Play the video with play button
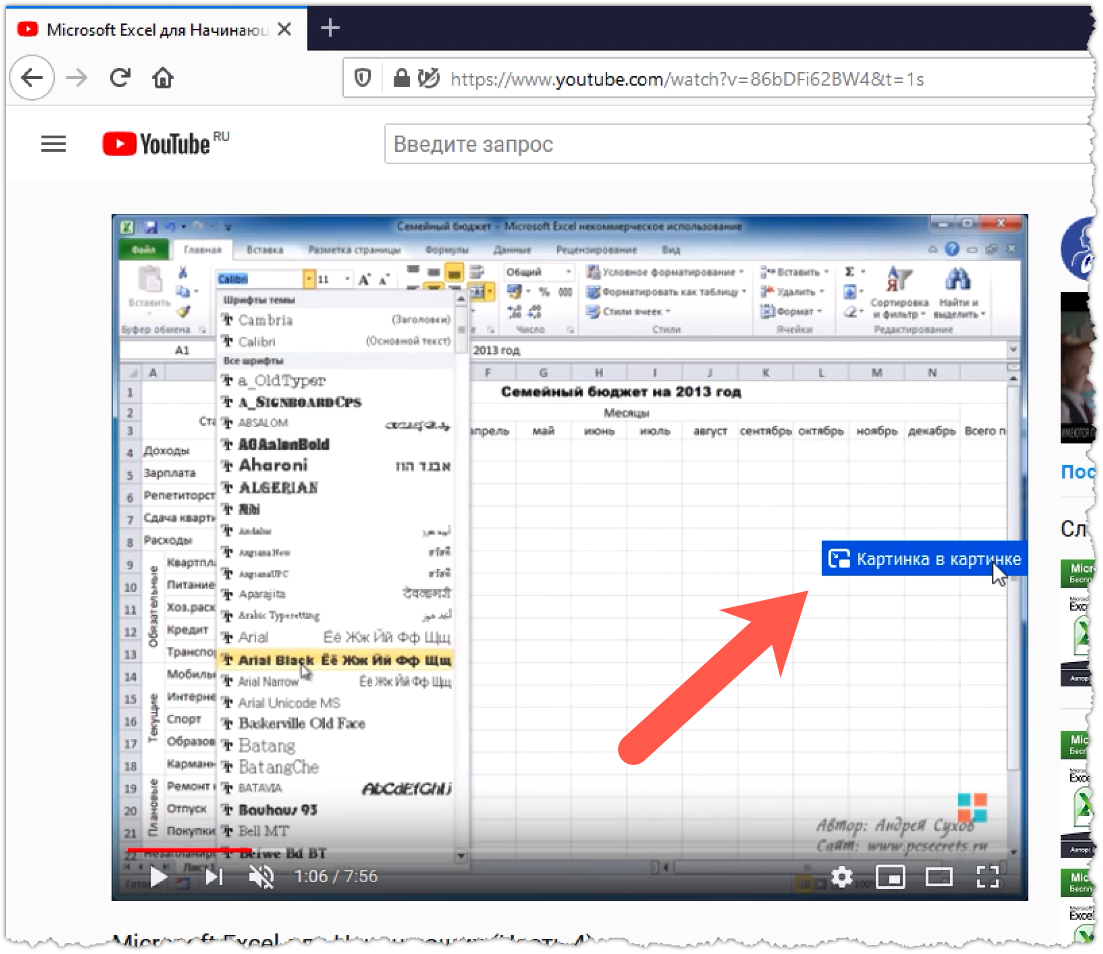The width and height of the screenshot is (1103, 954). click(x=159, y=877)
